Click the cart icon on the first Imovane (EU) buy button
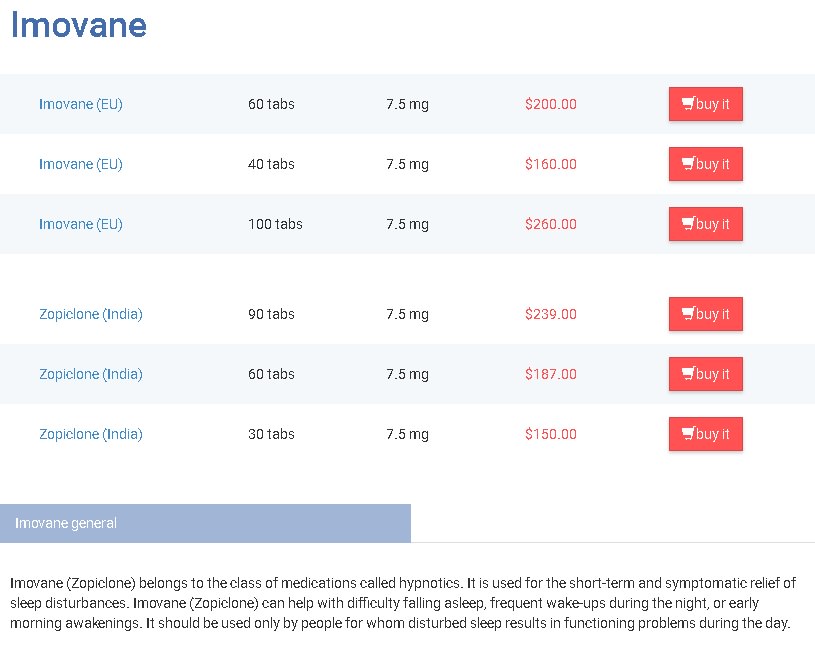The height and width of the screenshot is (653, 815). coord(688,104)
